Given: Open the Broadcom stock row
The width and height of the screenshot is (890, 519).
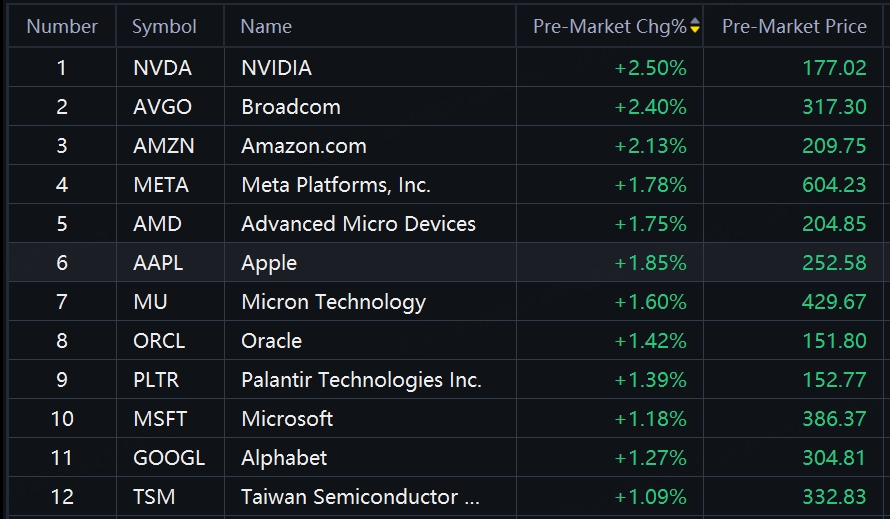Looking at the screenshot, I should point(291,107).
